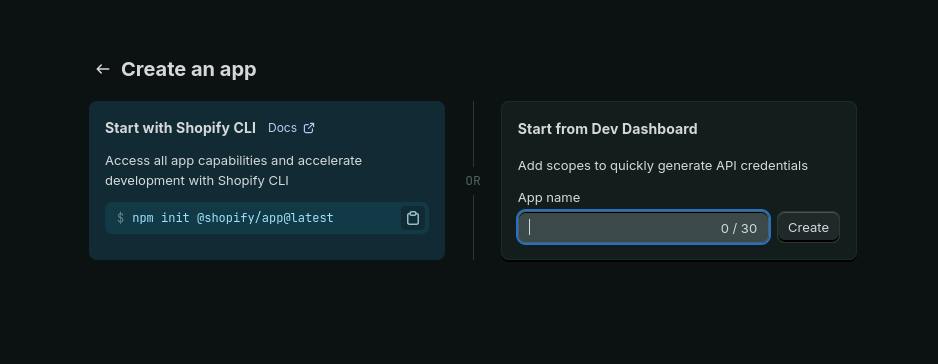This screenshot has height=364, width=938.
Task: Open the external link icon beside Docs
Action: [x=309, y=128]
